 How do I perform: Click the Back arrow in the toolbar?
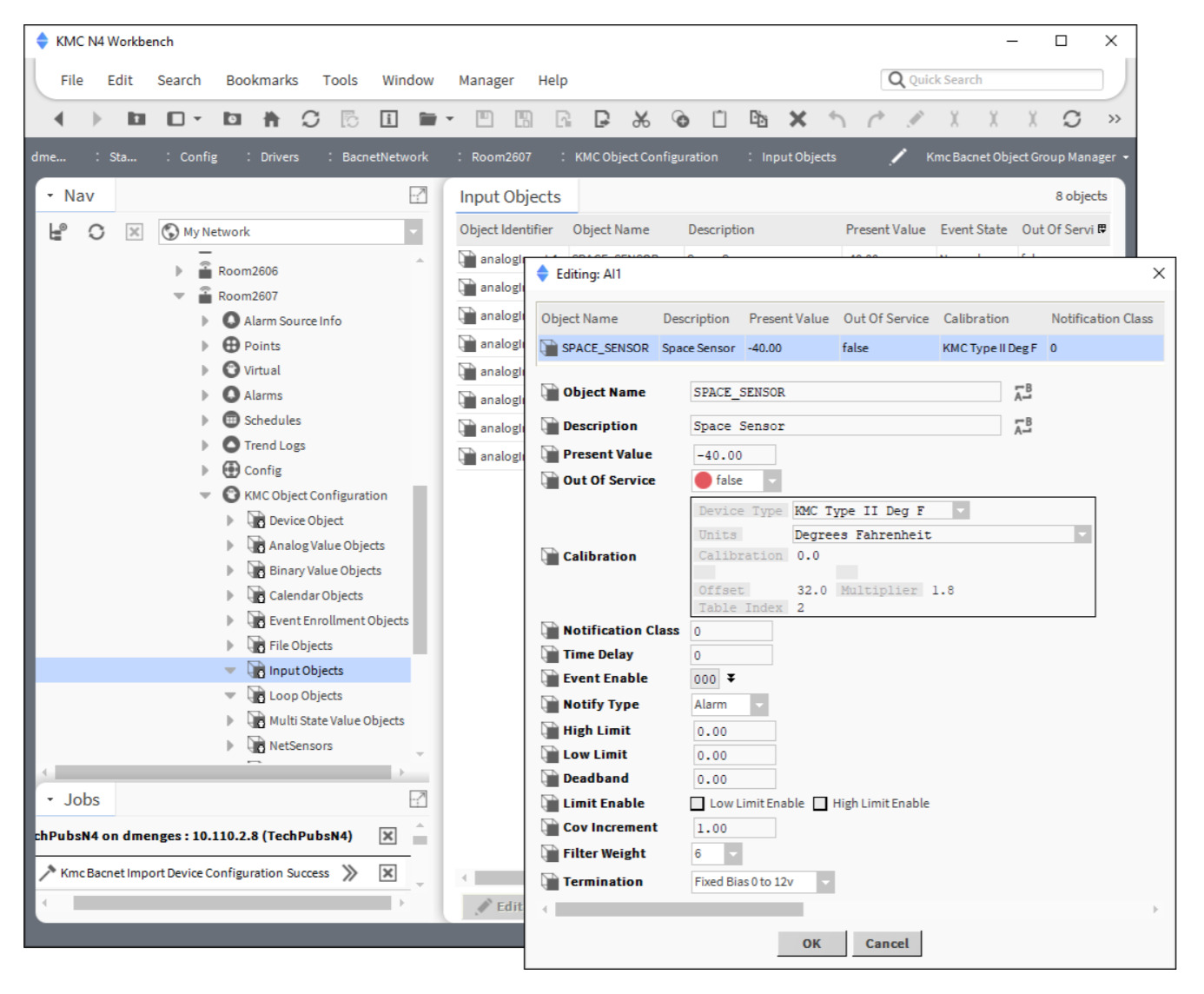[x=58, y=119]
